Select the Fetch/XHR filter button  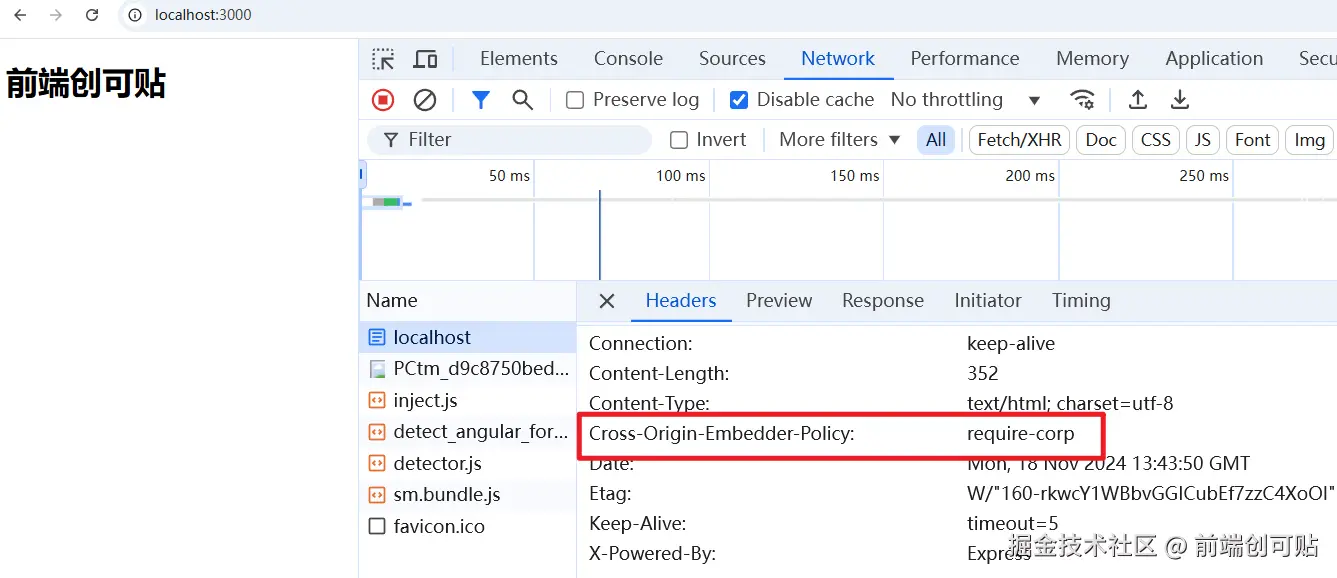(1019, 140)
